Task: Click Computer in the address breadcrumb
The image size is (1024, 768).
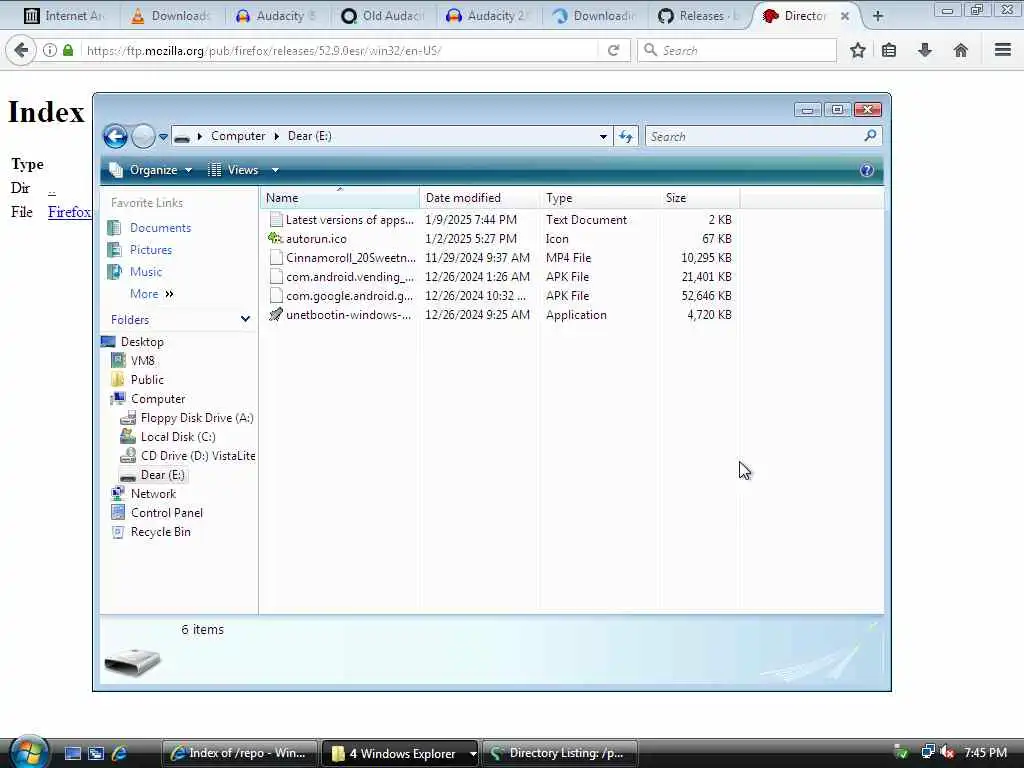Action: click(x=238, y=136)
